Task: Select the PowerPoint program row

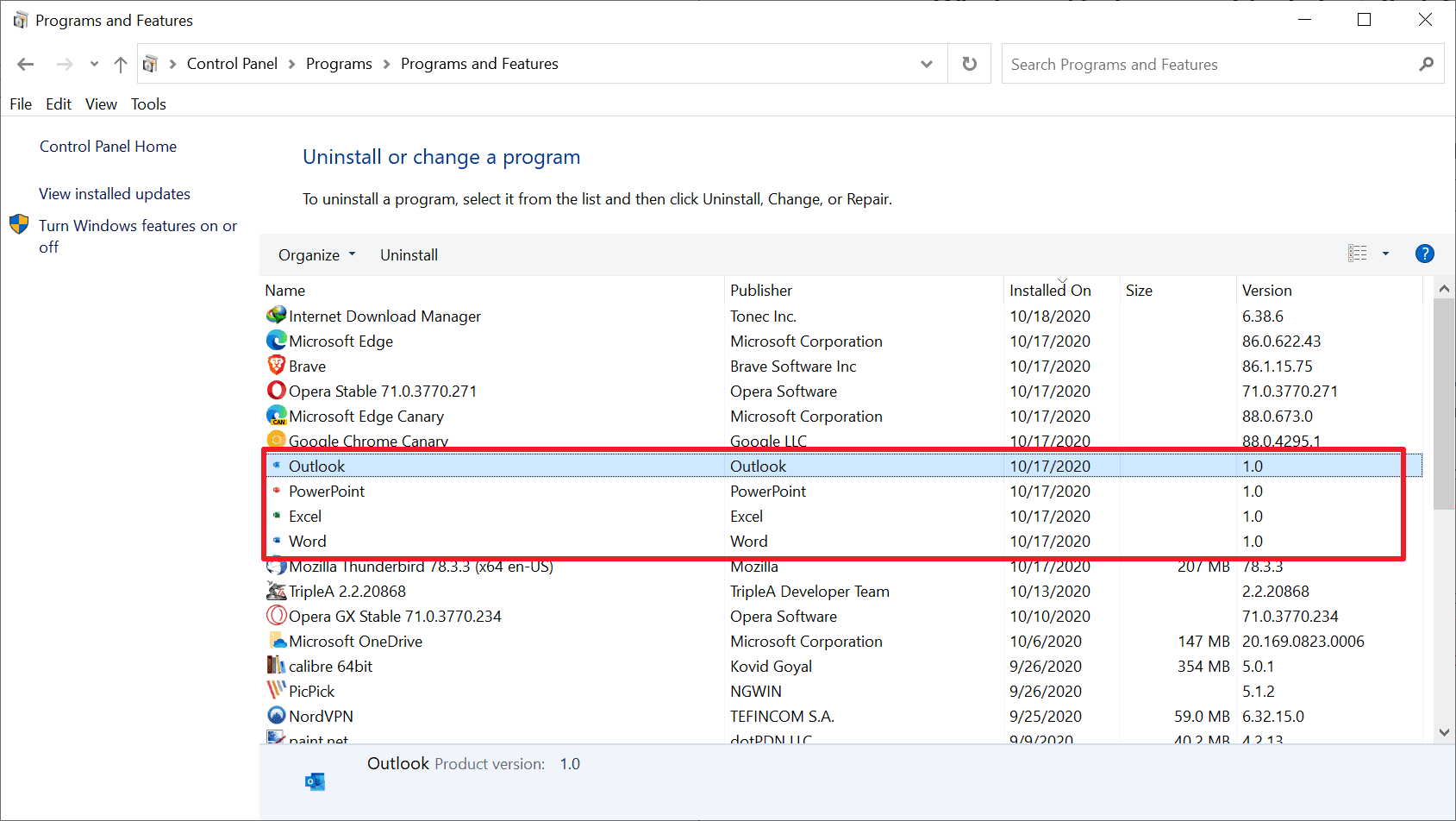Action: pyautogui.click(x=842, y=491)
